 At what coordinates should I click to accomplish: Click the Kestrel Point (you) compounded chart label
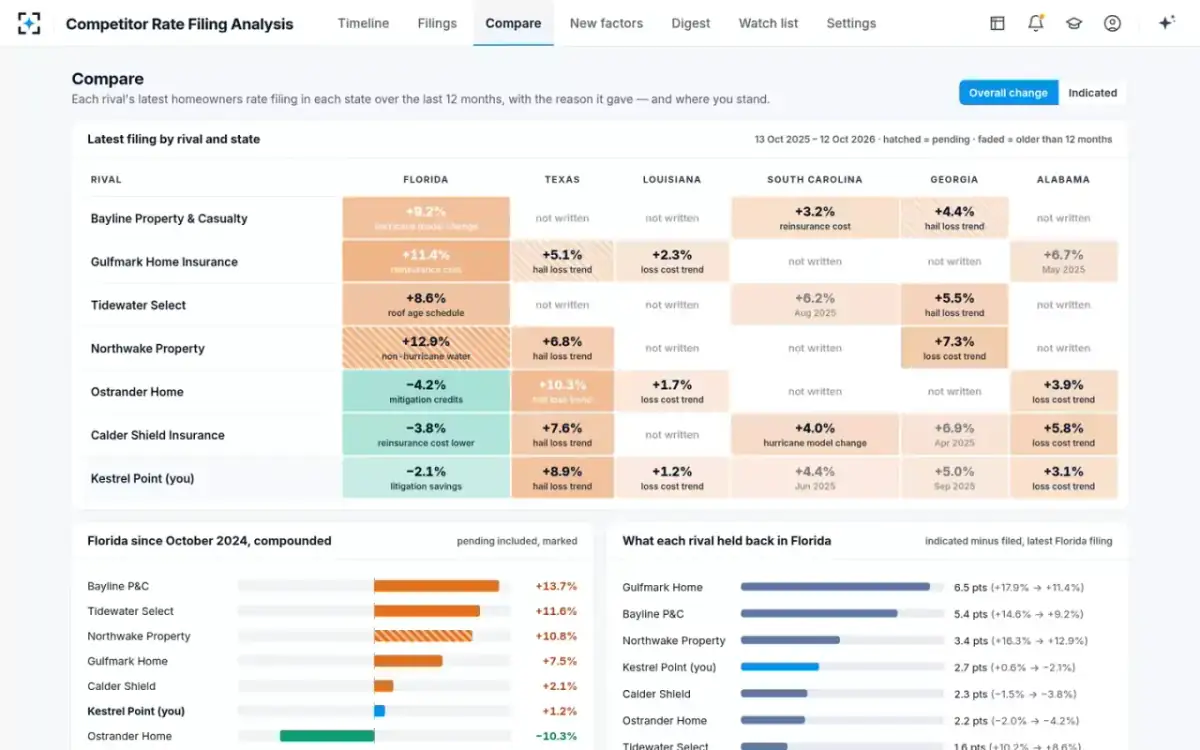click(136, 711)
